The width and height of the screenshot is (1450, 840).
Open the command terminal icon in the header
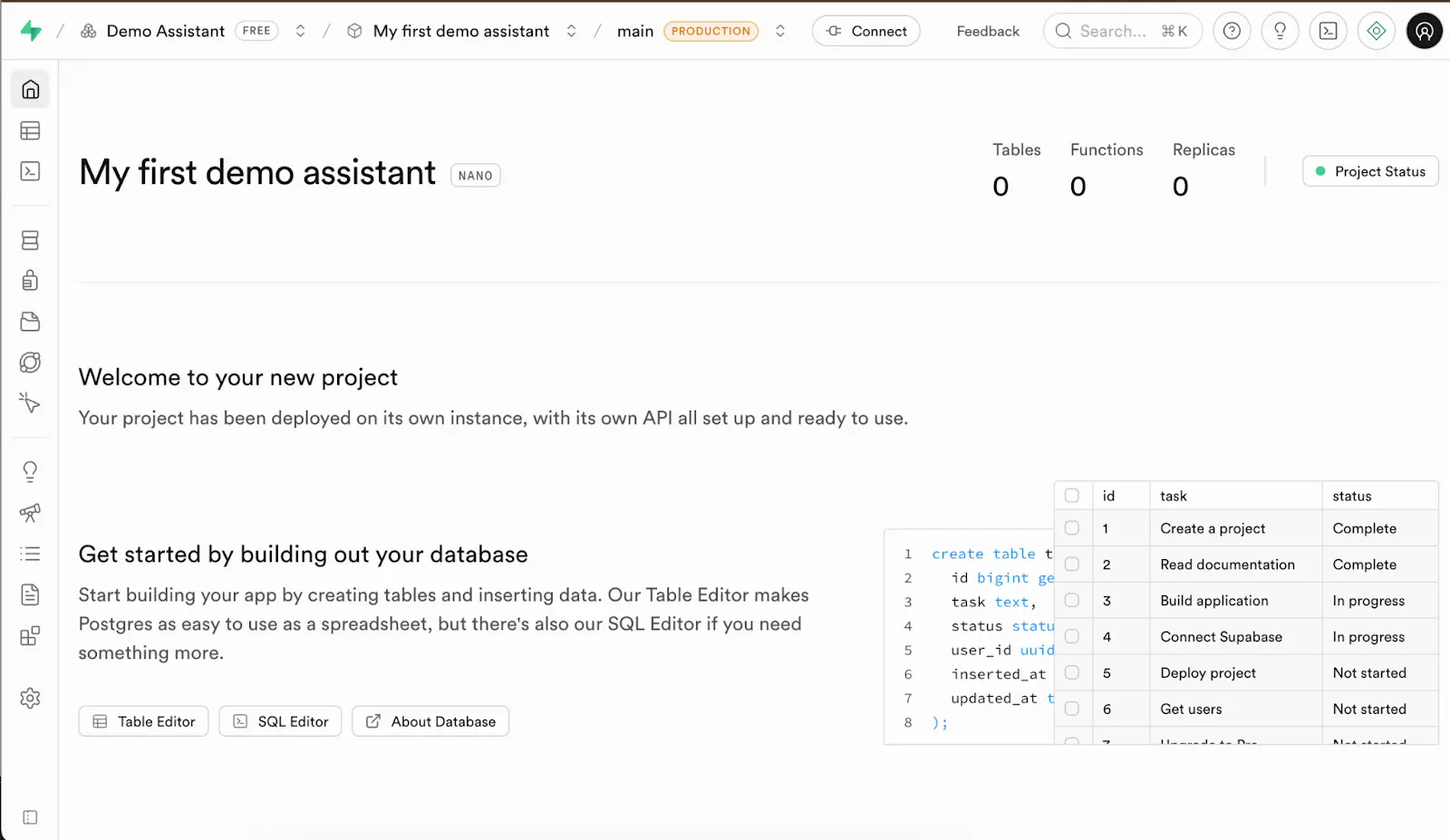click(1328, 30)
